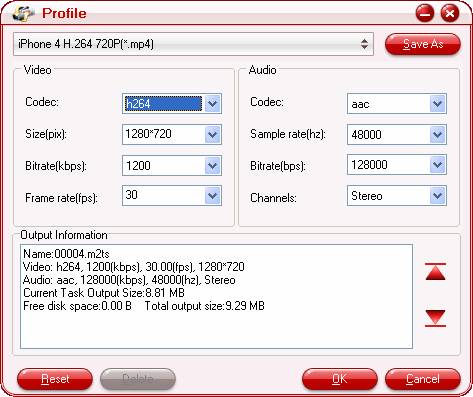Click the 'Audio' group label
The image size is (473, 397).
[263, 70]
